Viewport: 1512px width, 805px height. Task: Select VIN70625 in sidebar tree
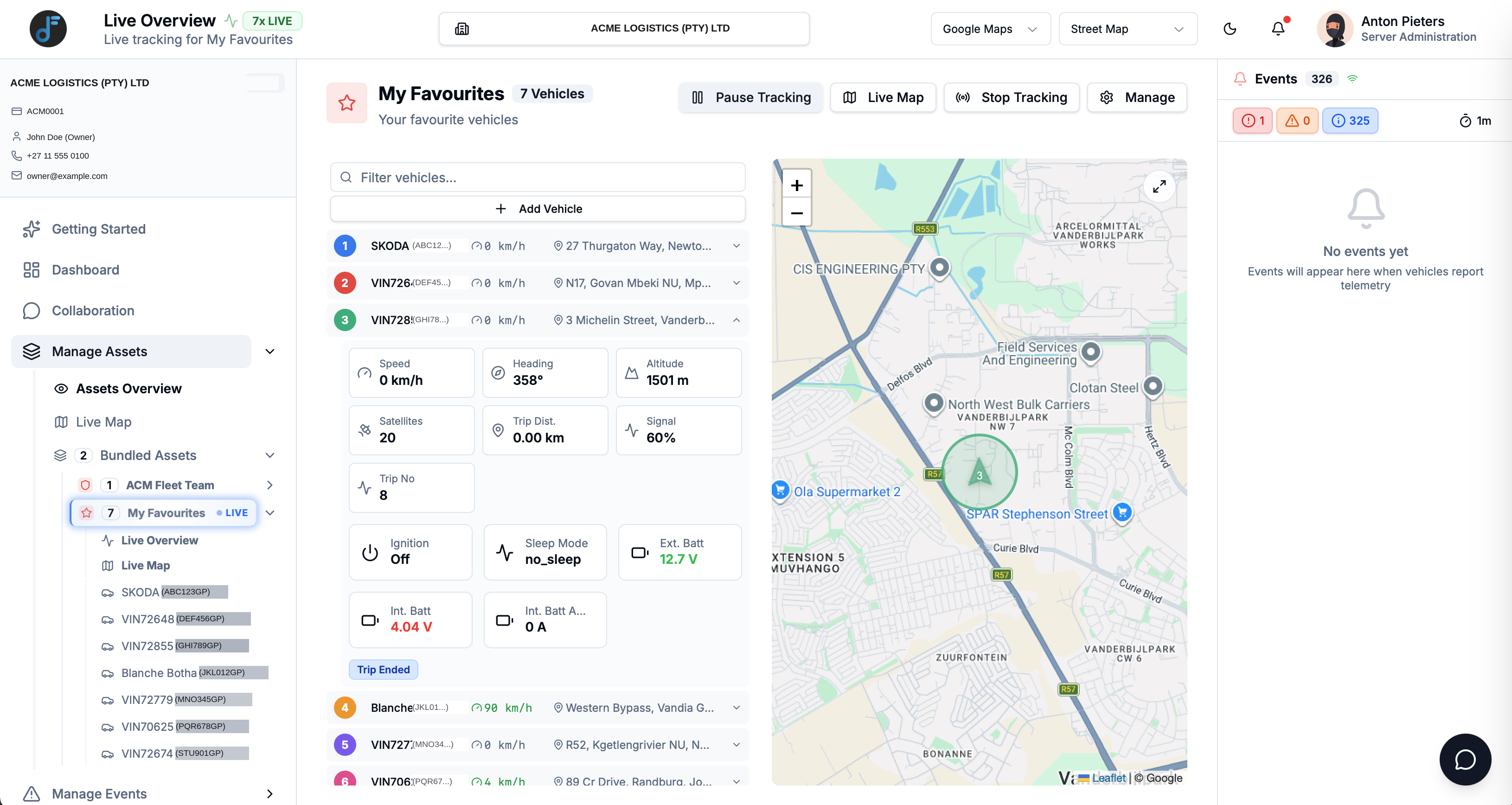coord(175,727)
